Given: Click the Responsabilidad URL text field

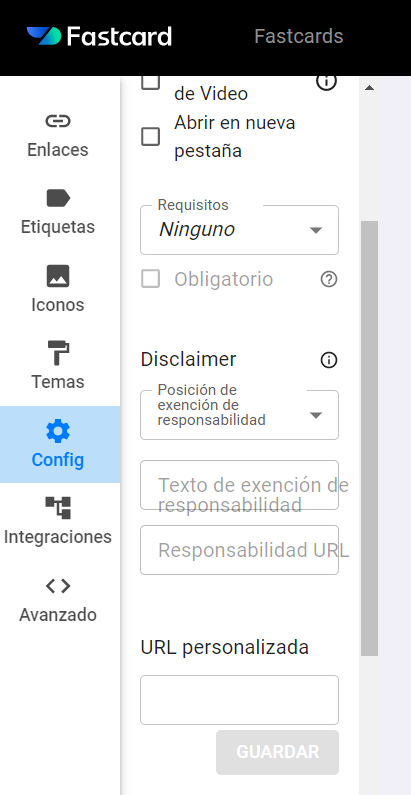Looking at the screenshot, I should (239, 550).
